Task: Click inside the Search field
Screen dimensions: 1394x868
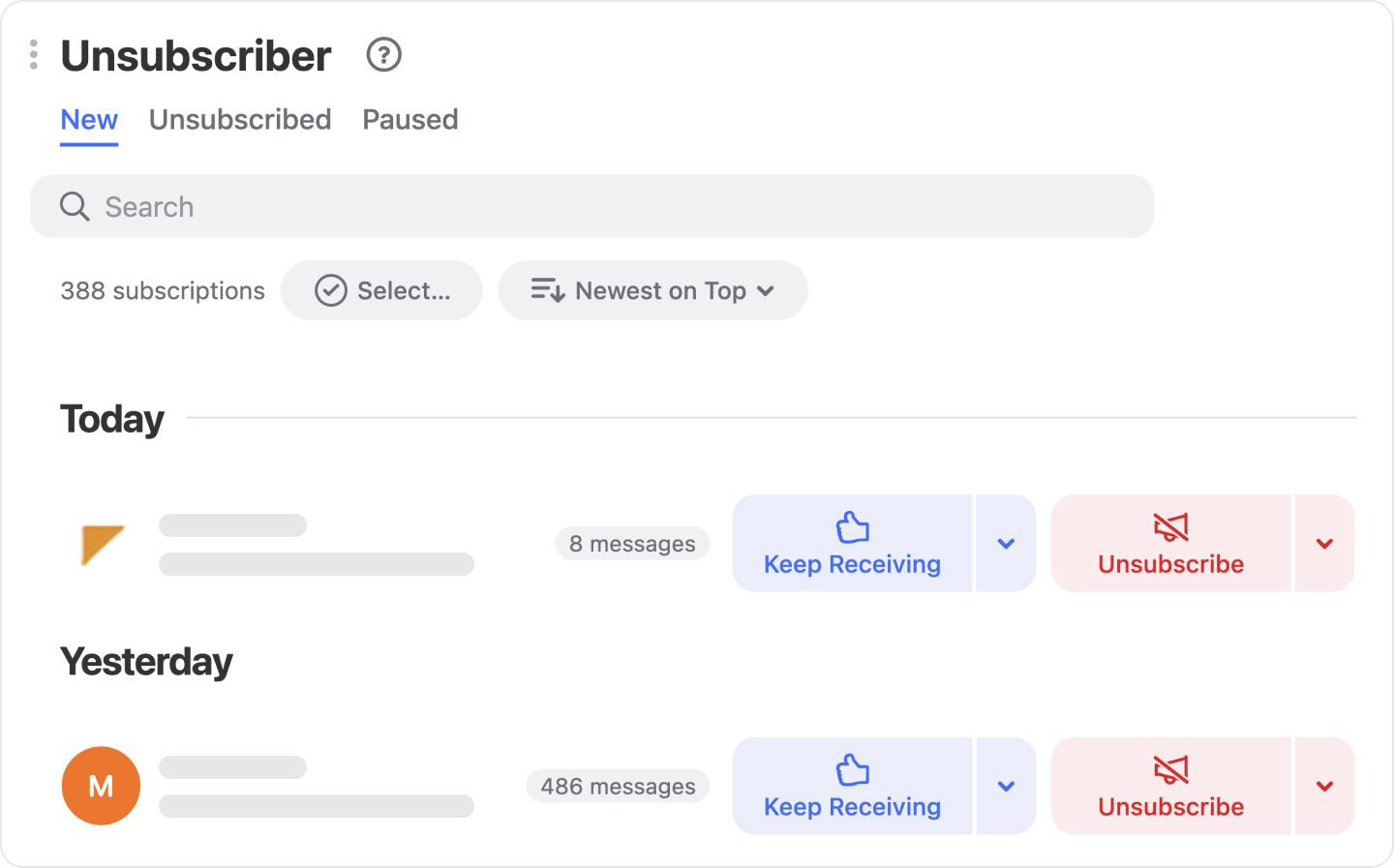Action: [387, 206]
